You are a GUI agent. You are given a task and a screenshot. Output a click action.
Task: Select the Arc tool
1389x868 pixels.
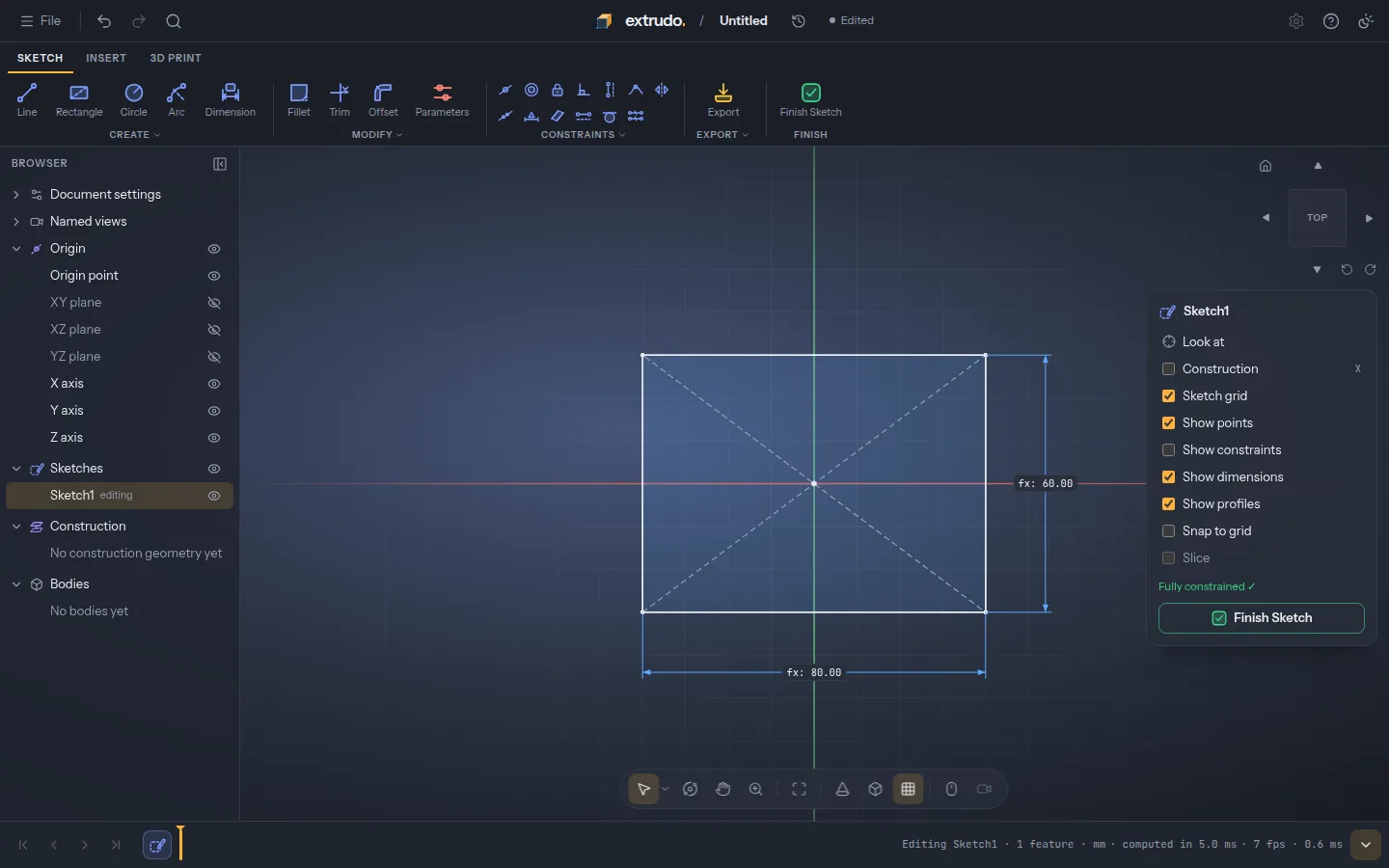(177, 100)
